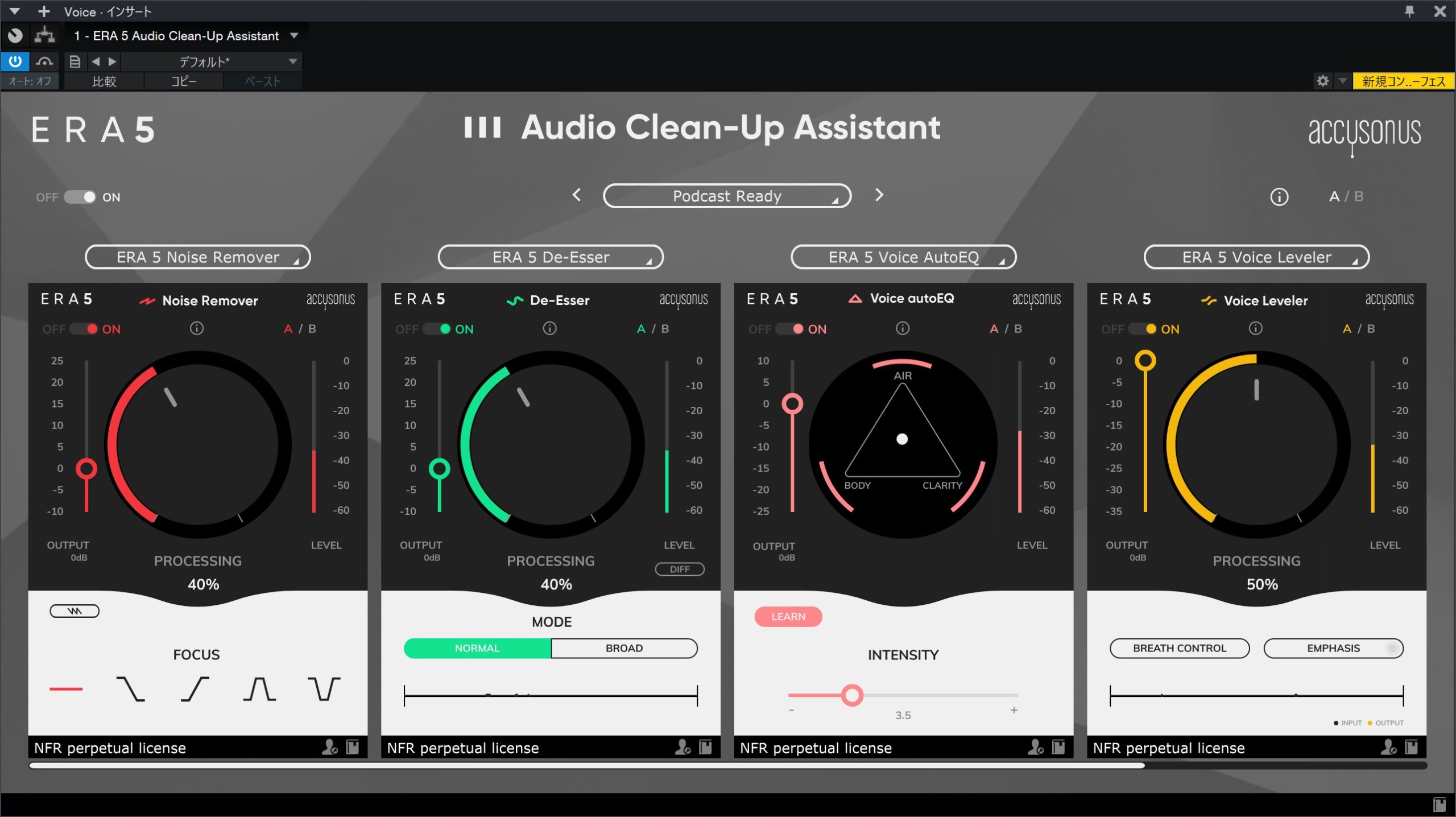Click the INTENSITY slider handle
This screenshot has height=817, width=1456.
tap(852, 695)
